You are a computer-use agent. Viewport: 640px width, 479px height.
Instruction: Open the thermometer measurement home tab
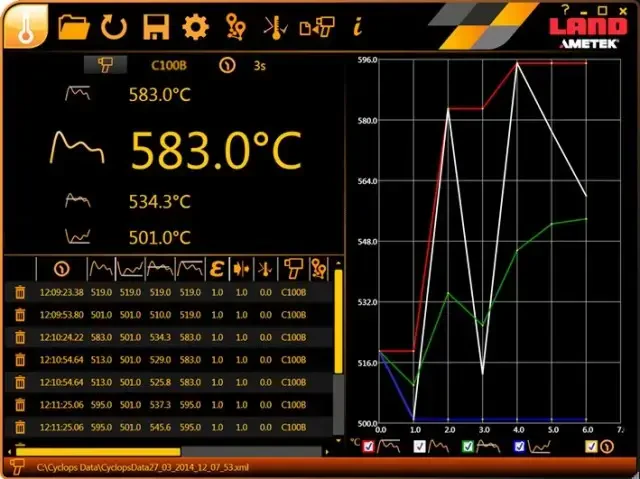(24, 24)
